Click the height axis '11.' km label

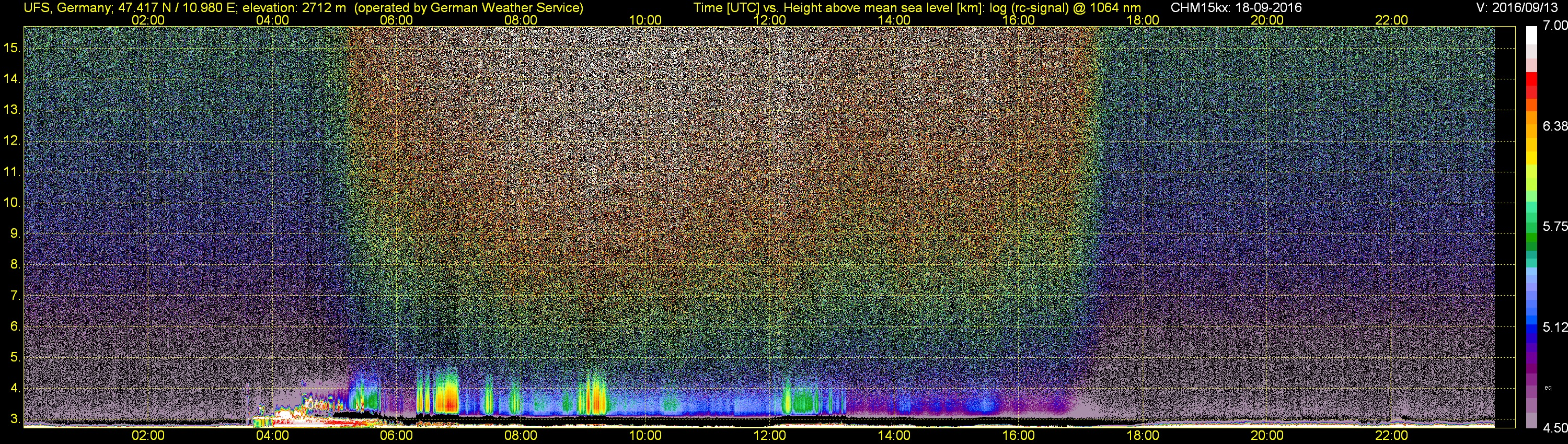tap(12, 171)
